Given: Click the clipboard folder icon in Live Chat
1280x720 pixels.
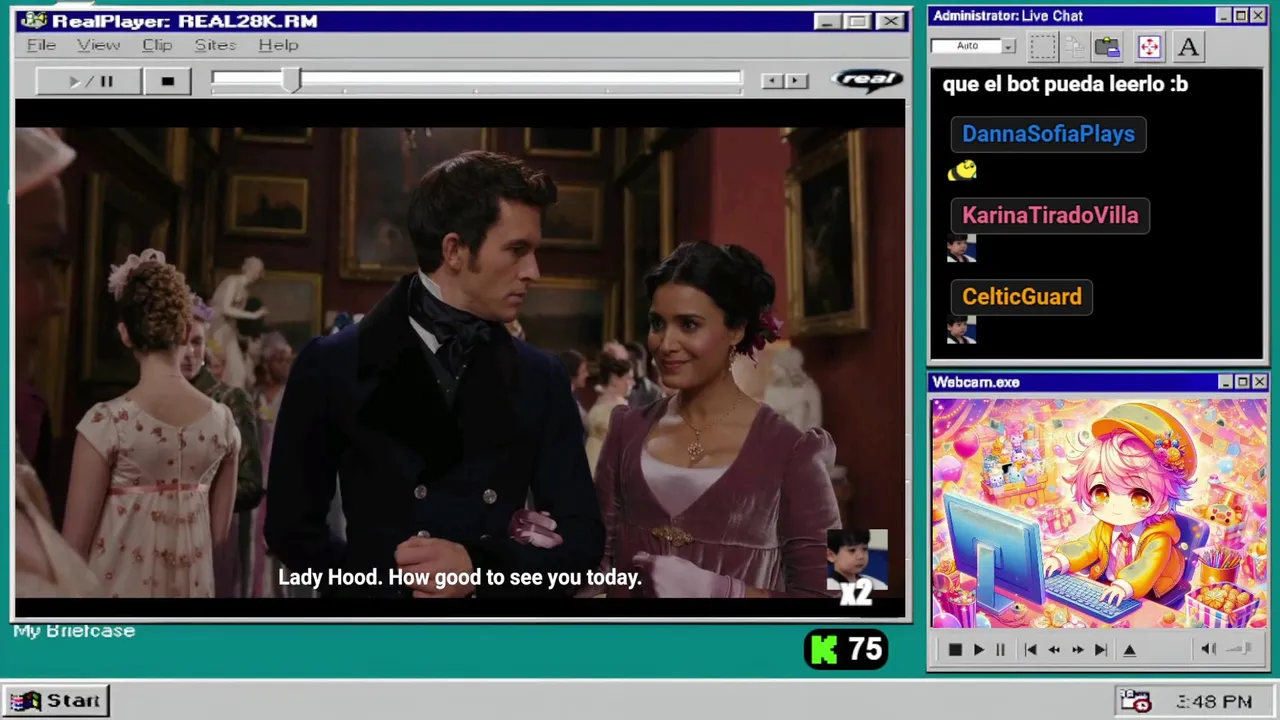Looking at the screenshot, I should pyautogui.click(x=1107, y=46).
